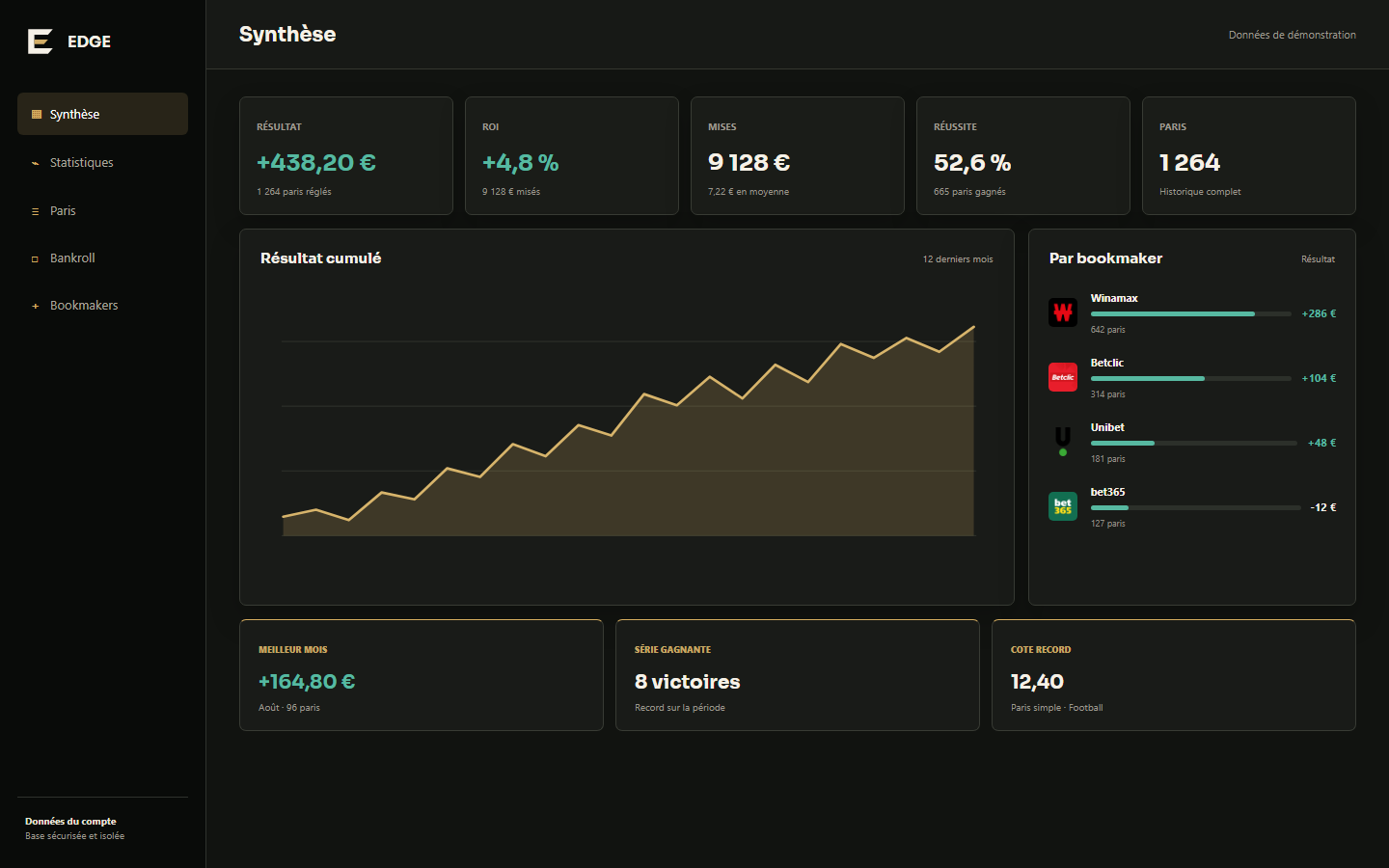Click the Bookmakers plus icon
This screenshot has height=868, width=1389.
coord(36,306)
